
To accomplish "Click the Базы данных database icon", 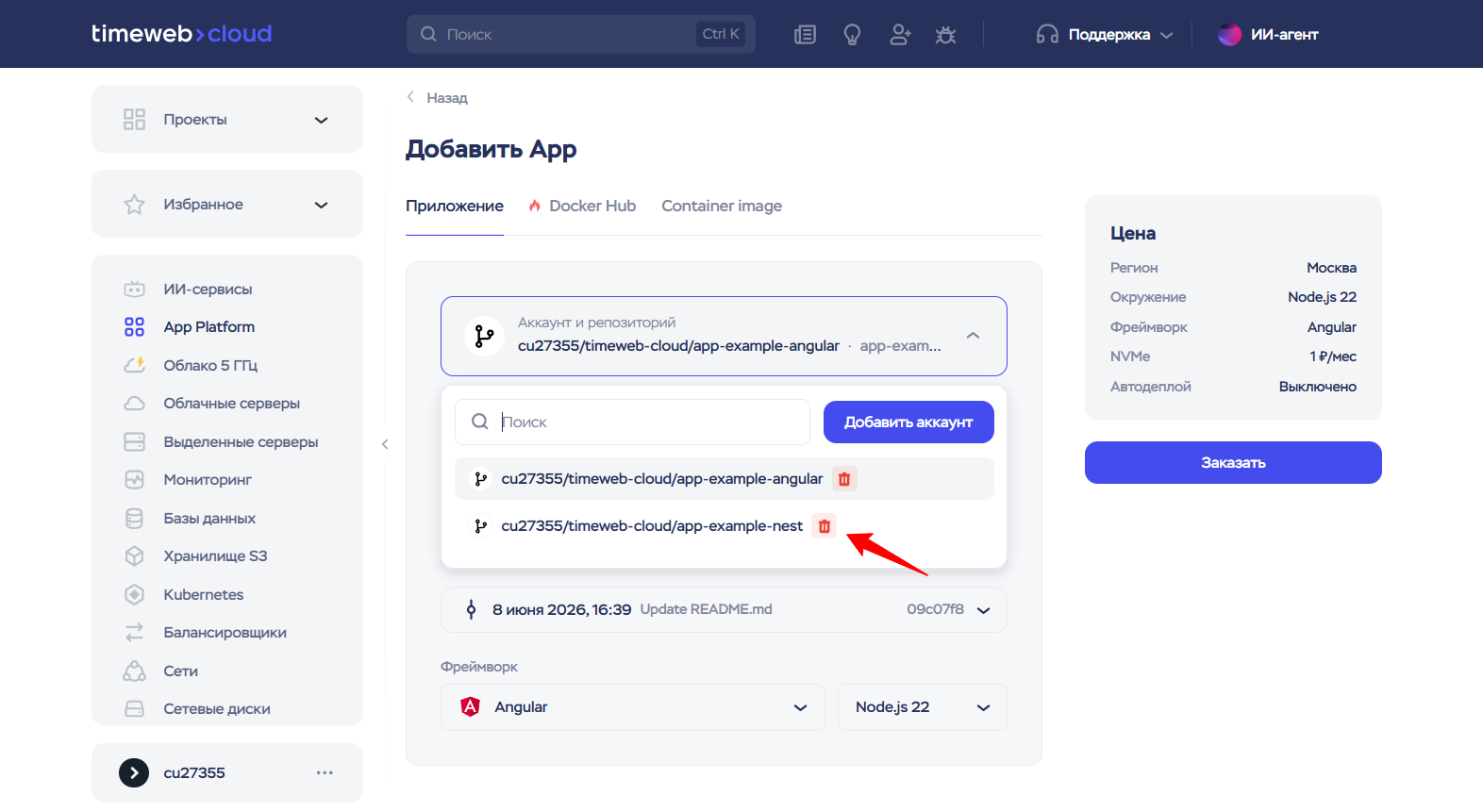I will (x=135, y=518).
